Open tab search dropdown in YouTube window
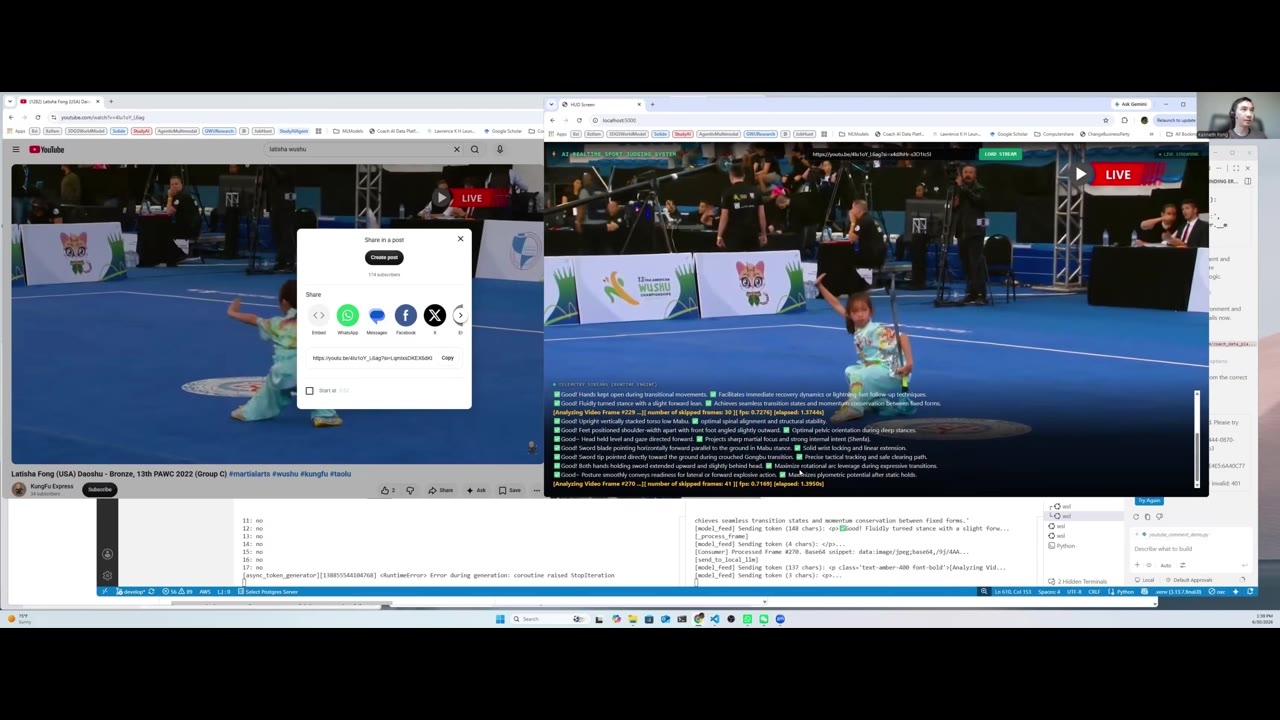The width and height of the screenshot is (1280, 720). [9, 101]
